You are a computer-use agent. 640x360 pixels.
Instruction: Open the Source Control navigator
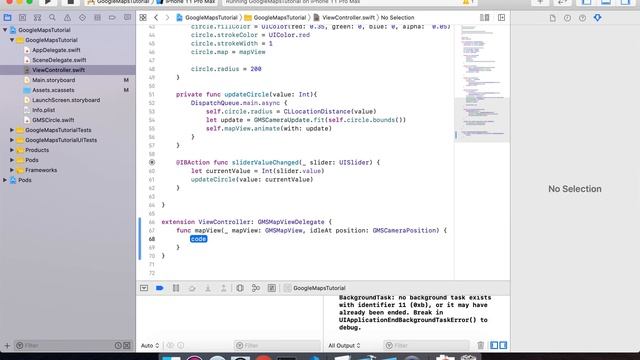tap(22, 18)
